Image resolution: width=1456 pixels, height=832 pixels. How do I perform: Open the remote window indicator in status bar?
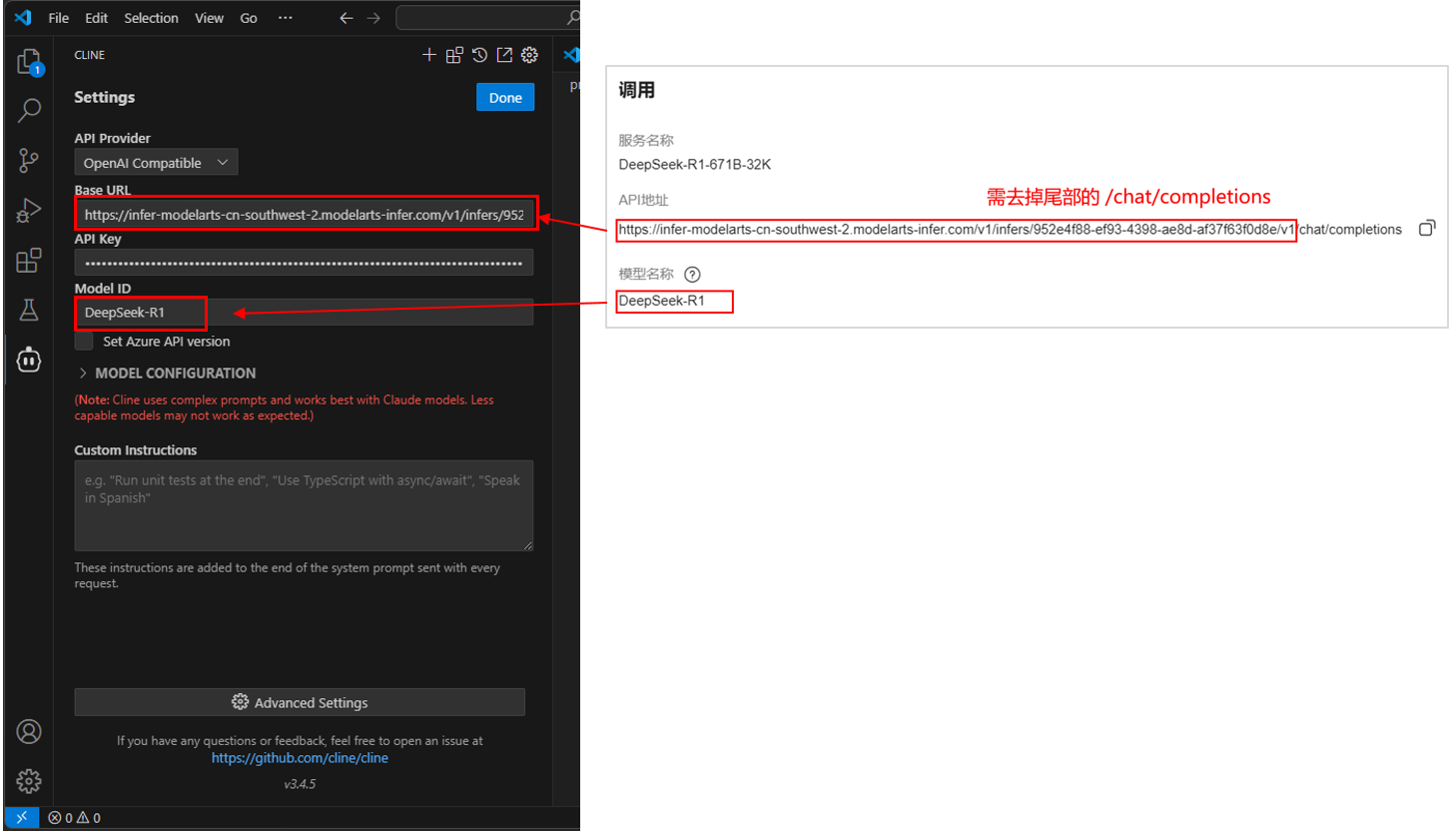[22, 818]
